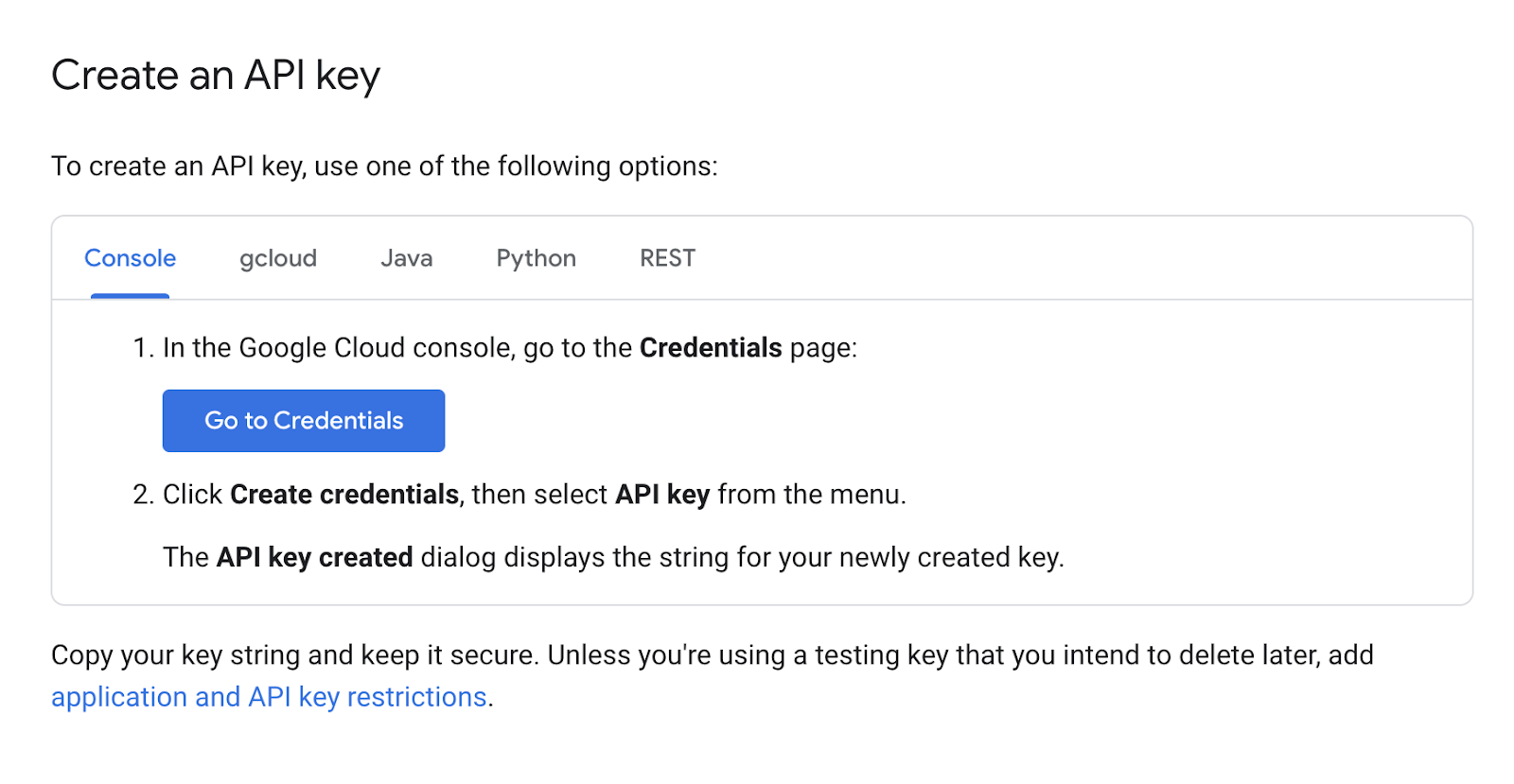The width and height of the screenshot is (1514, 784).
Task: Click the 'API key created' bold text
Action: pyautogui.click(x=315, y=557)
